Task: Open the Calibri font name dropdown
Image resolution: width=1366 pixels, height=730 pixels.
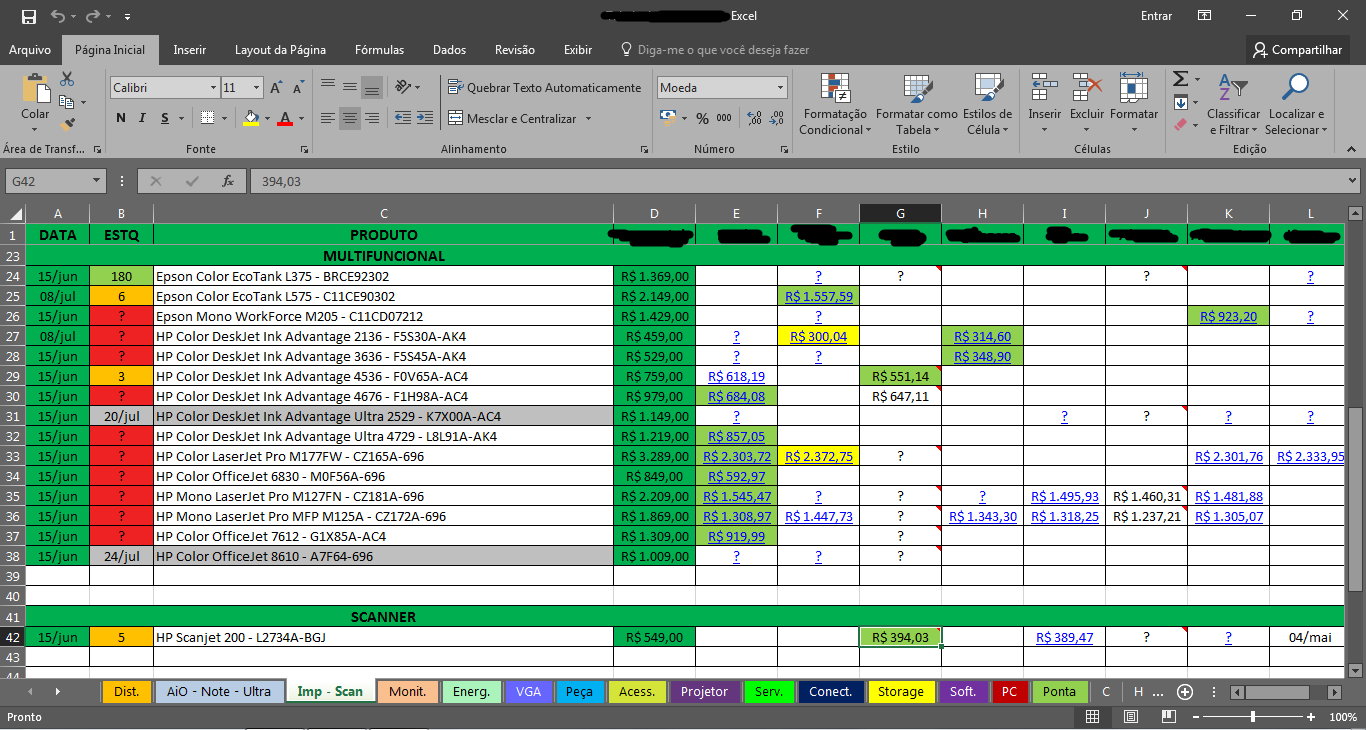Action: pos(213,88)
